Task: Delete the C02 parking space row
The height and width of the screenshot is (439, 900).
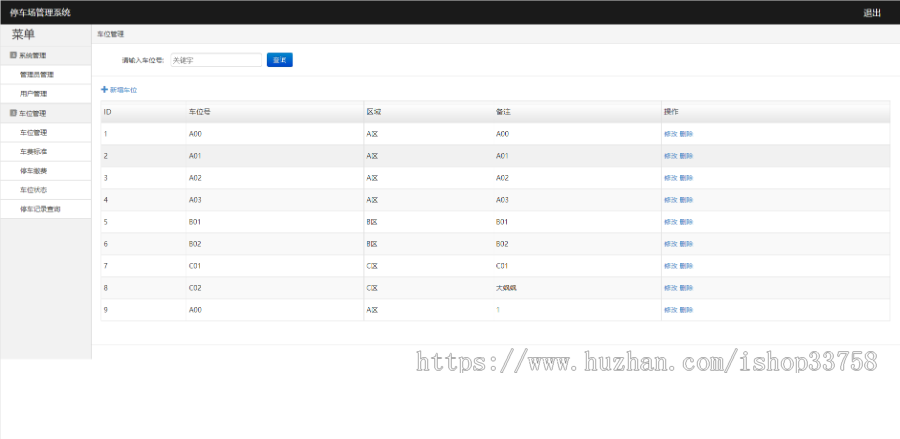Action: [686, 288]
